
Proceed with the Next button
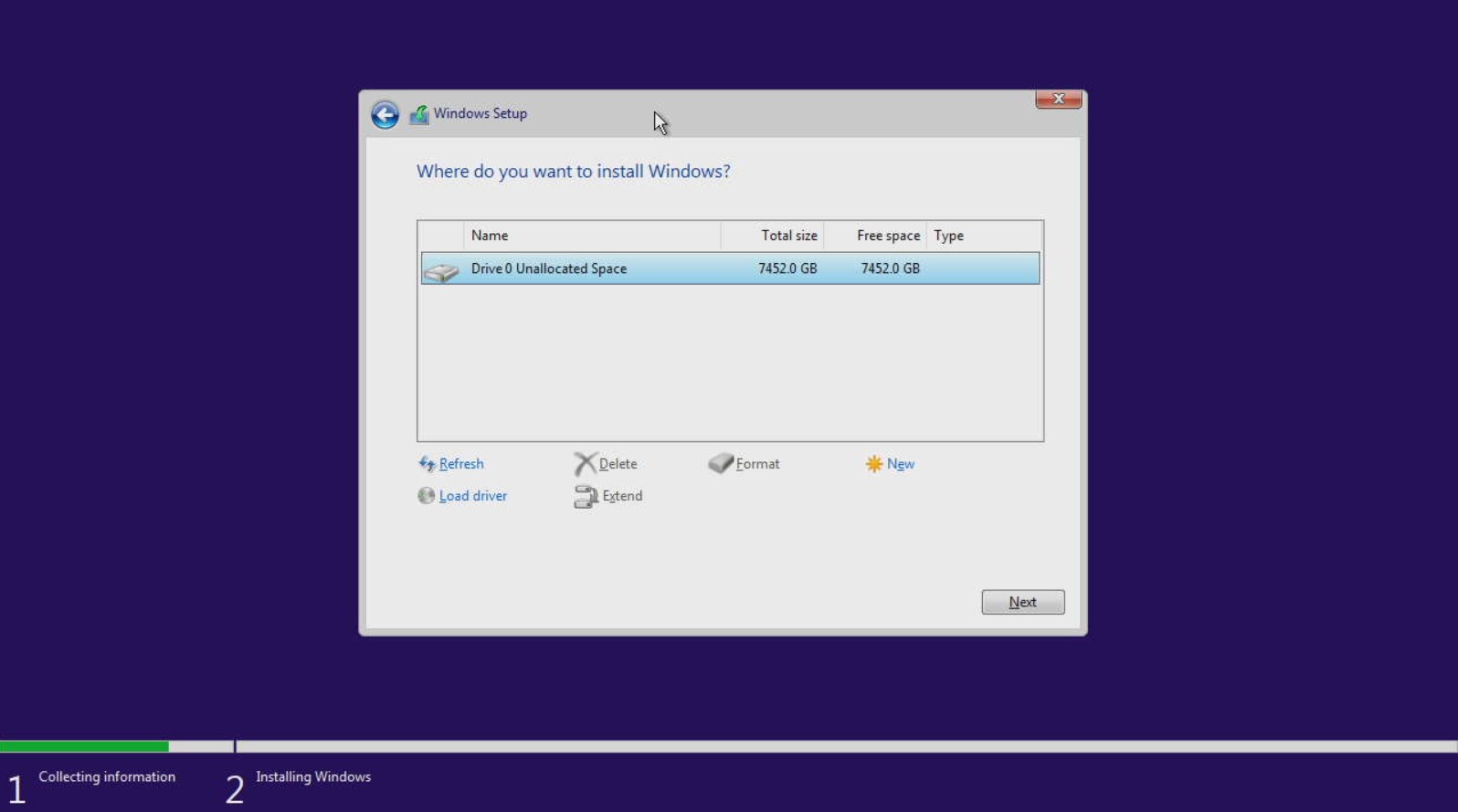point(1023,602)
